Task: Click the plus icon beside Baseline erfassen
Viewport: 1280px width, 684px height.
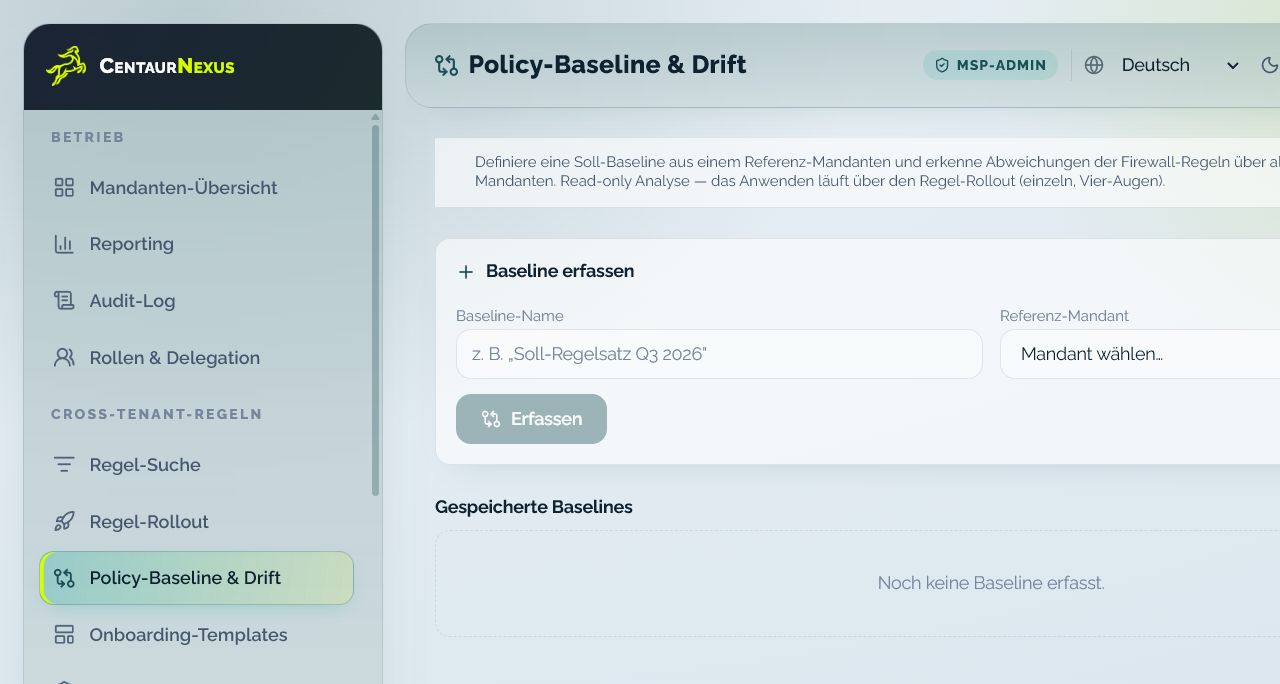Action: click(x=465, y=272)
